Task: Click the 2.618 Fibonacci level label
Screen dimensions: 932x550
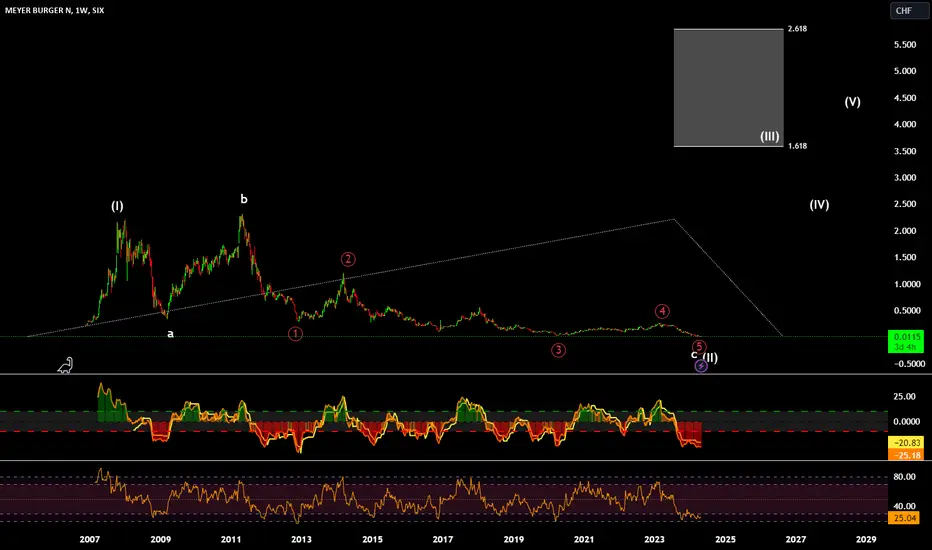Action: point(797,29)
